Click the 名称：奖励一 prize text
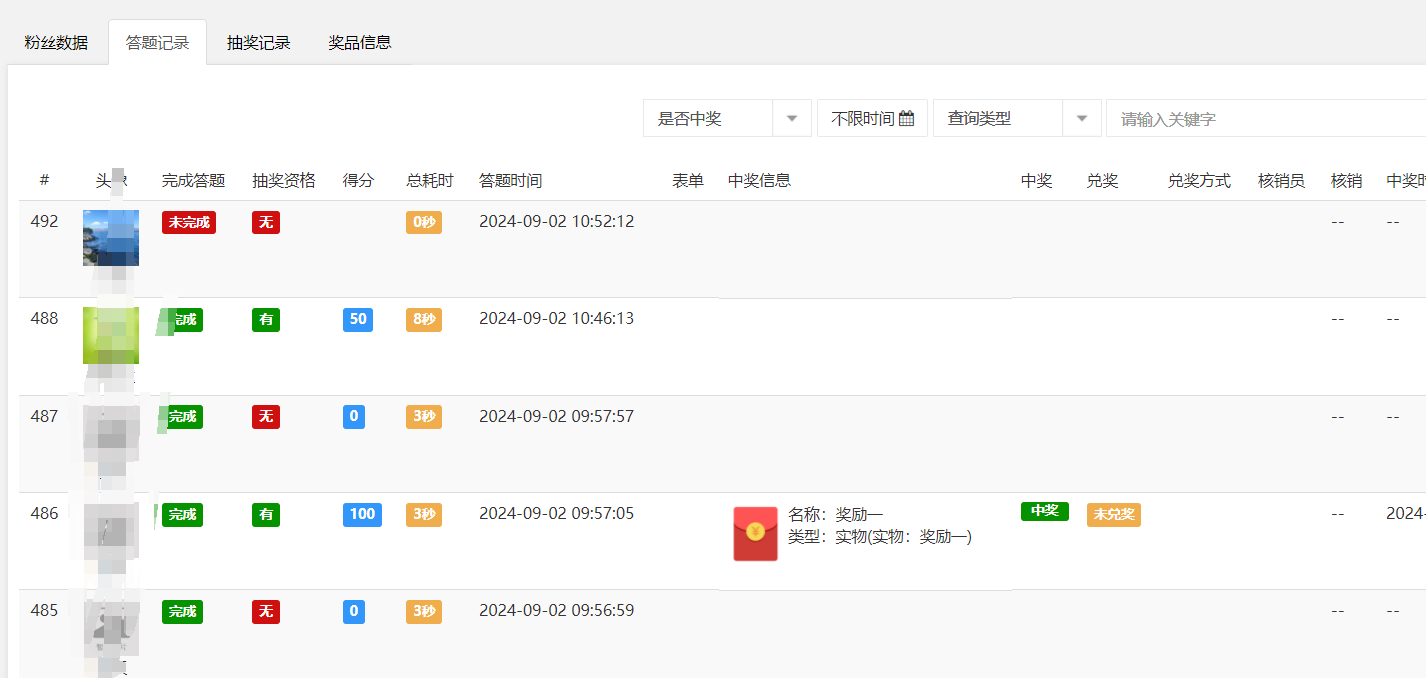Image resolution: width=1426 pixels, height=678 pixels. point(836,515)
